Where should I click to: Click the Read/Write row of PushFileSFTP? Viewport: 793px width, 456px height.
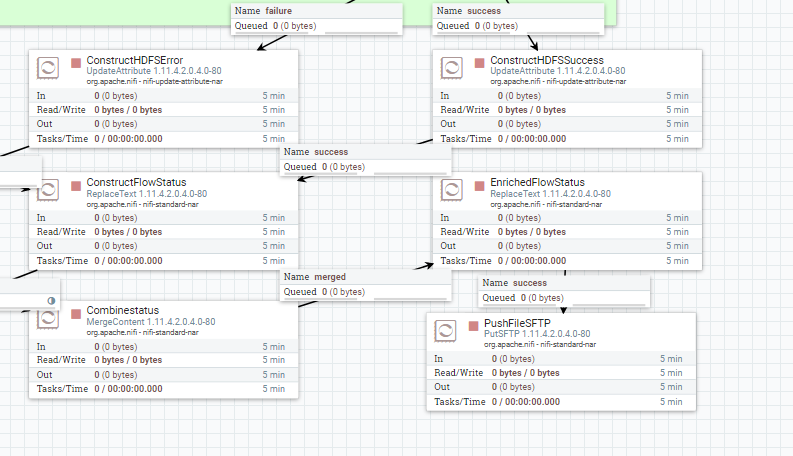(x=561, y=373)
